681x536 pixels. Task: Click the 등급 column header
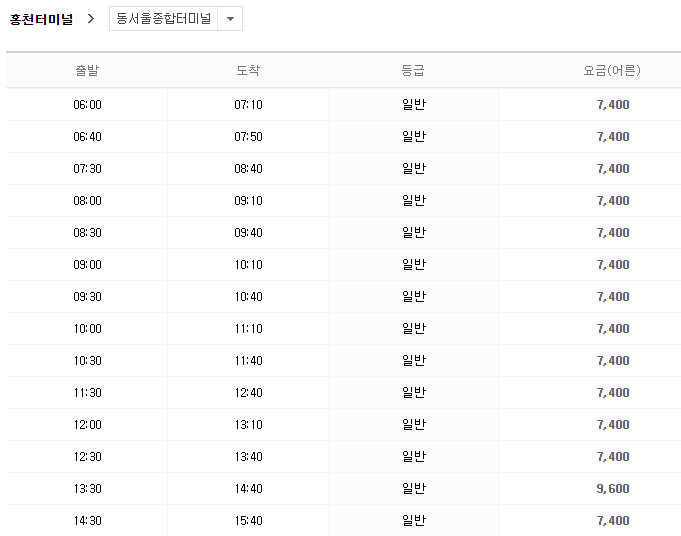[413, 70]
